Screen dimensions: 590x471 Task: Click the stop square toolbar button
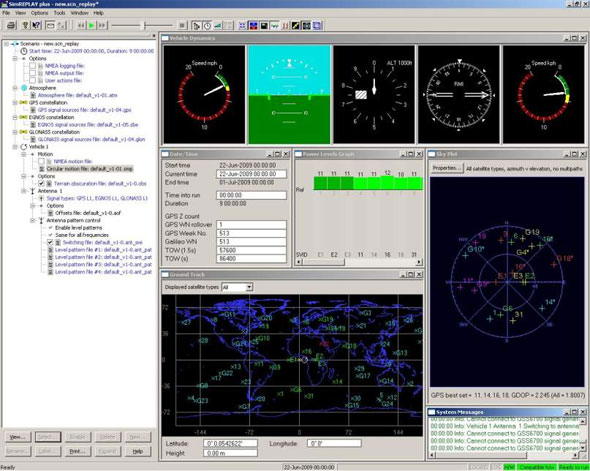tap(182, 25)
